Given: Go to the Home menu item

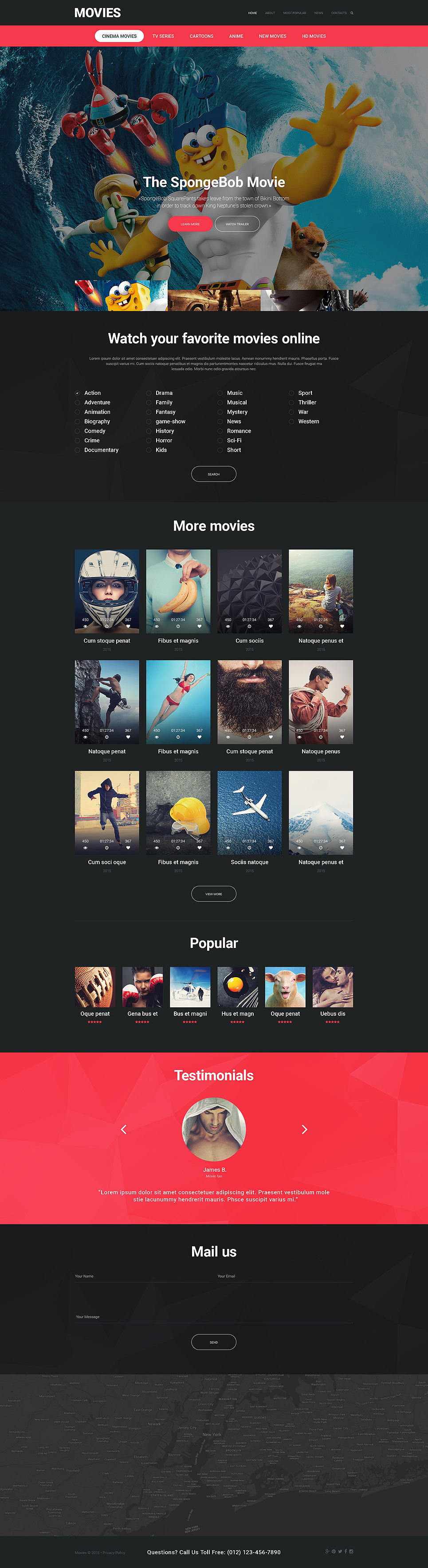Looking at the screenshot, I should [x=253, y=13].
